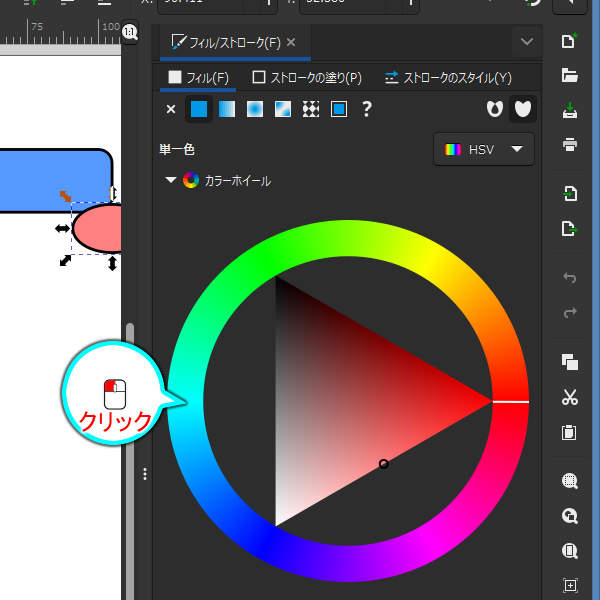Set fill to no paint (X)

[x=171, y=109]
